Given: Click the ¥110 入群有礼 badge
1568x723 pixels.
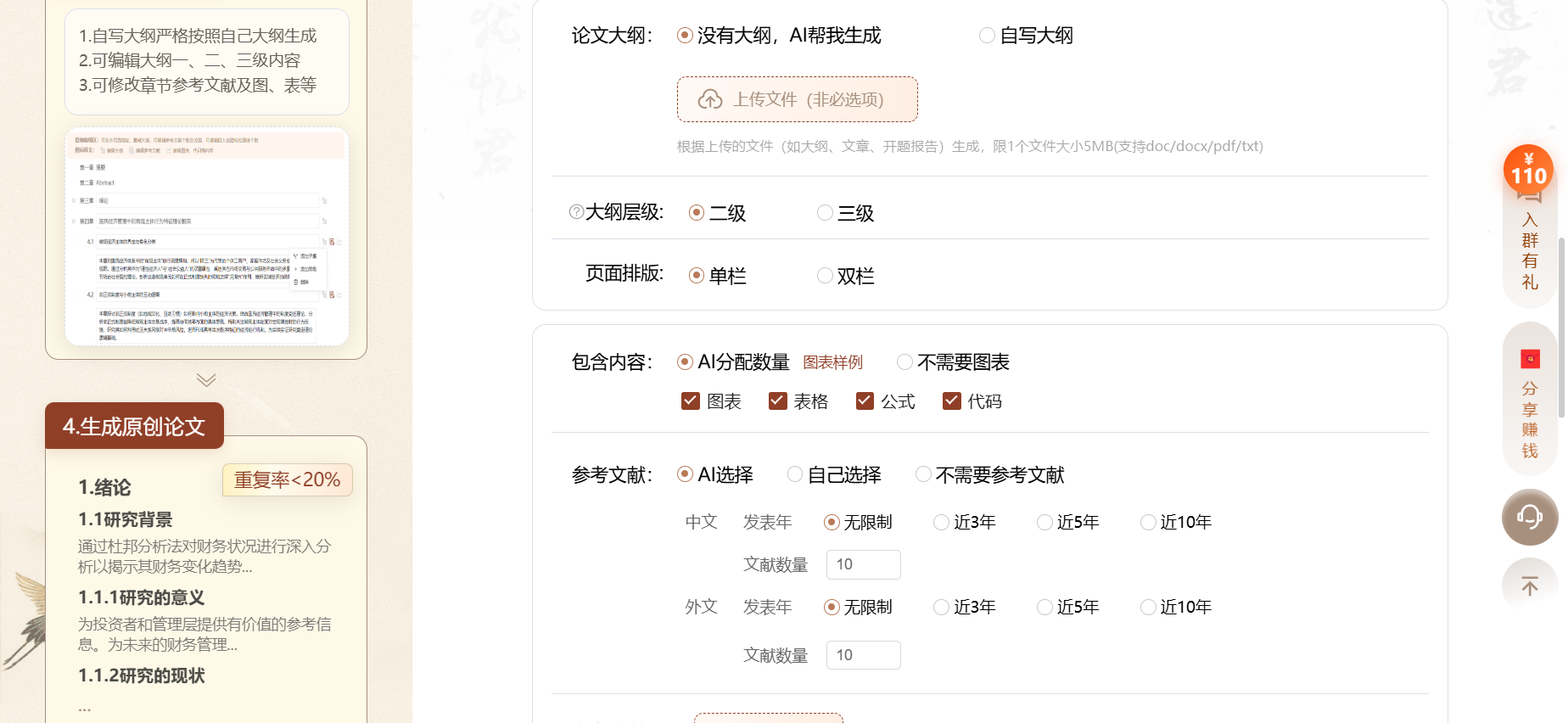Looking at the screenshot, I should tap(1528, 171).
